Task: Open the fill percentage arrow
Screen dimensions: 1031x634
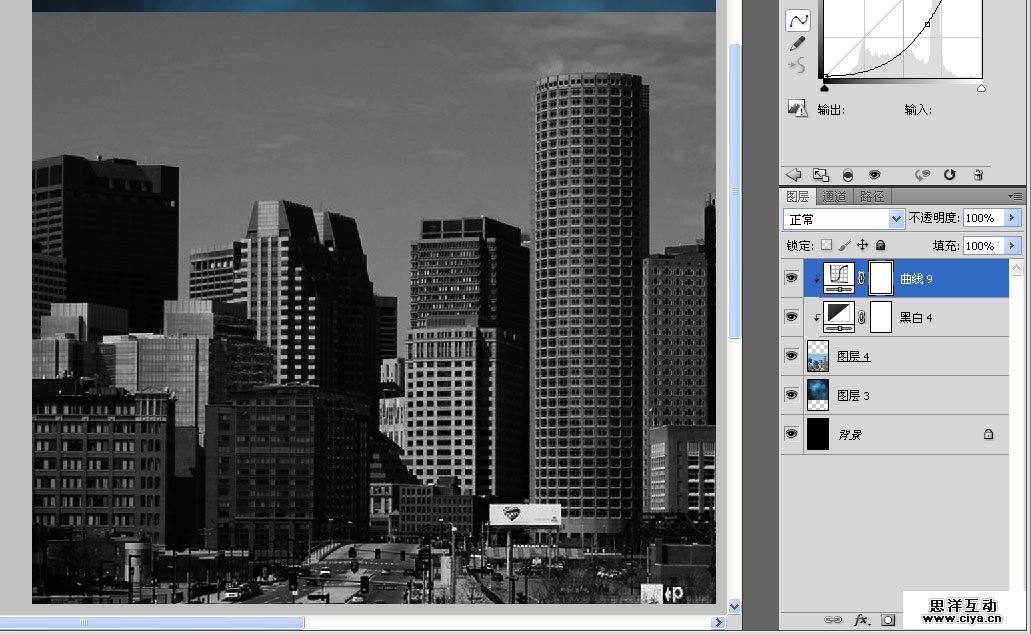Action: 1012,245
